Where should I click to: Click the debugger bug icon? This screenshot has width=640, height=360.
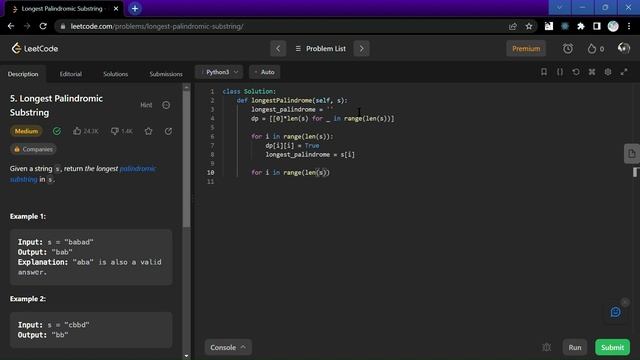click(547, 347)
